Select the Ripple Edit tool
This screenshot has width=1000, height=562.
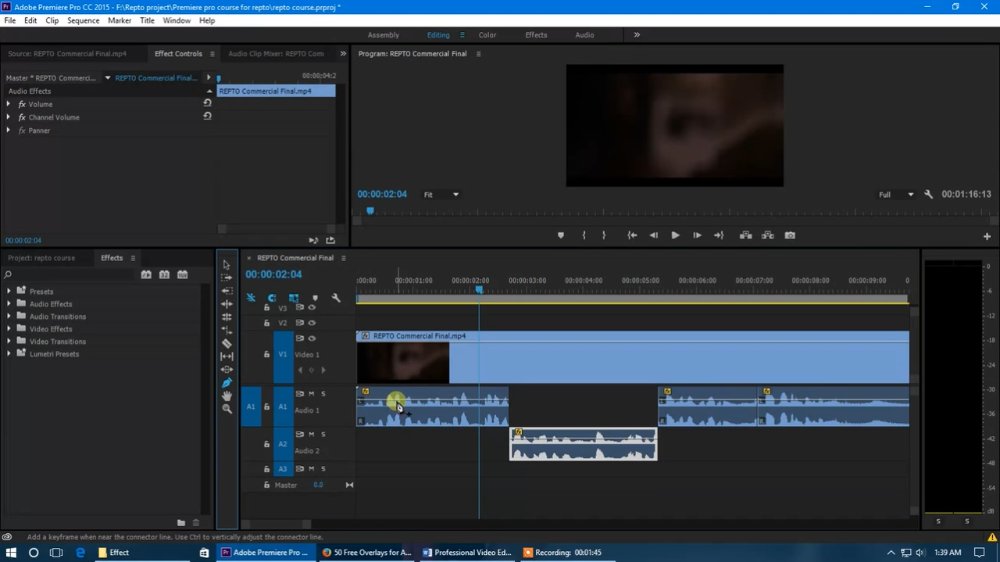coord(226,291)
